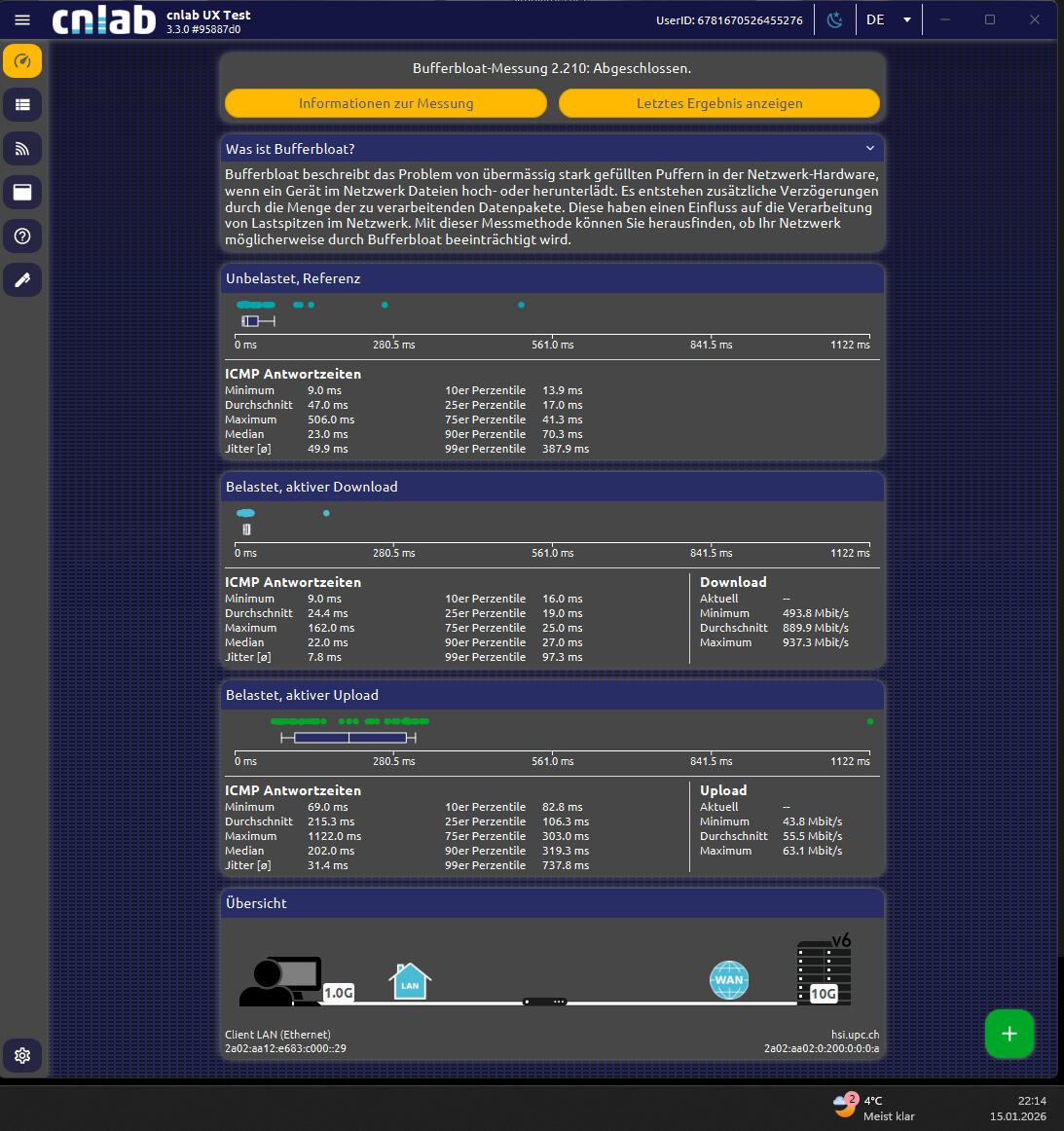The height and width of the screenshot is (1131, 1064).
Task: Click the UserID 6781670526455276 text
Action: [729, 20]
